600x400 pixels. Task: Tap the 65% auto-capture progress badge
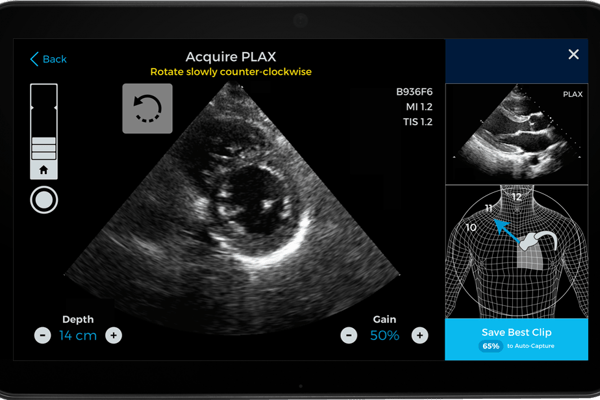(x=491, y=346)
